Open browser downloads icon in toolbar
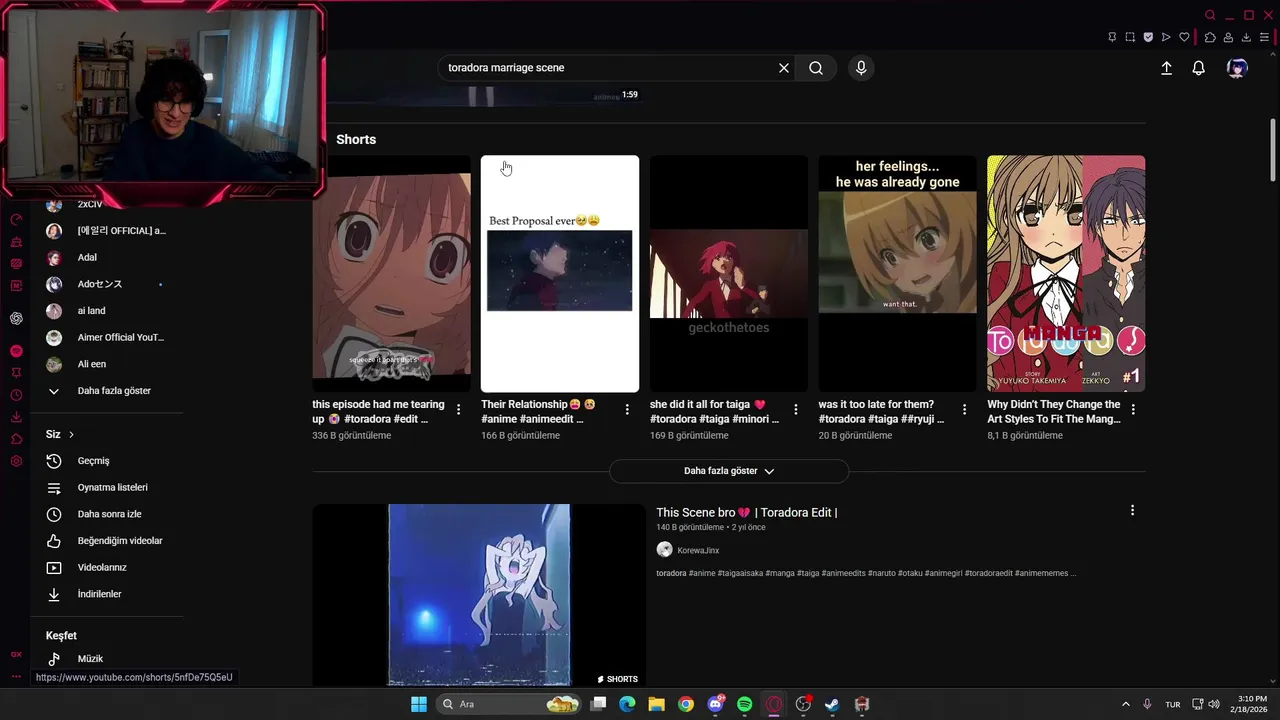The image size is (1280, 720). tap(1246, 37)
